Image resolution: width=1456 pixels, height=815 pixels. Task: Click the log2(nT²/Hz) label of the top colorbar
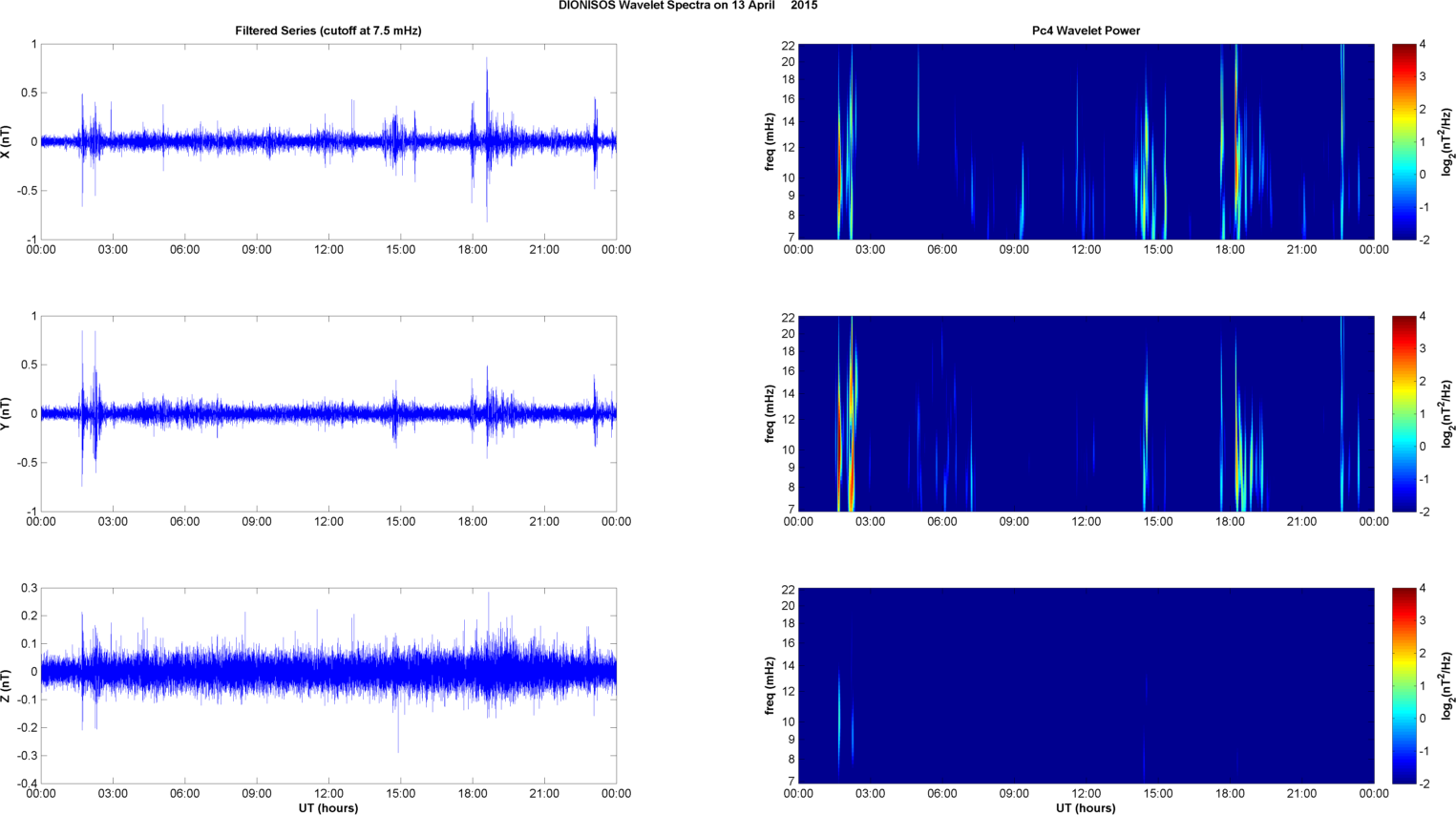(x=1447, y=141)
